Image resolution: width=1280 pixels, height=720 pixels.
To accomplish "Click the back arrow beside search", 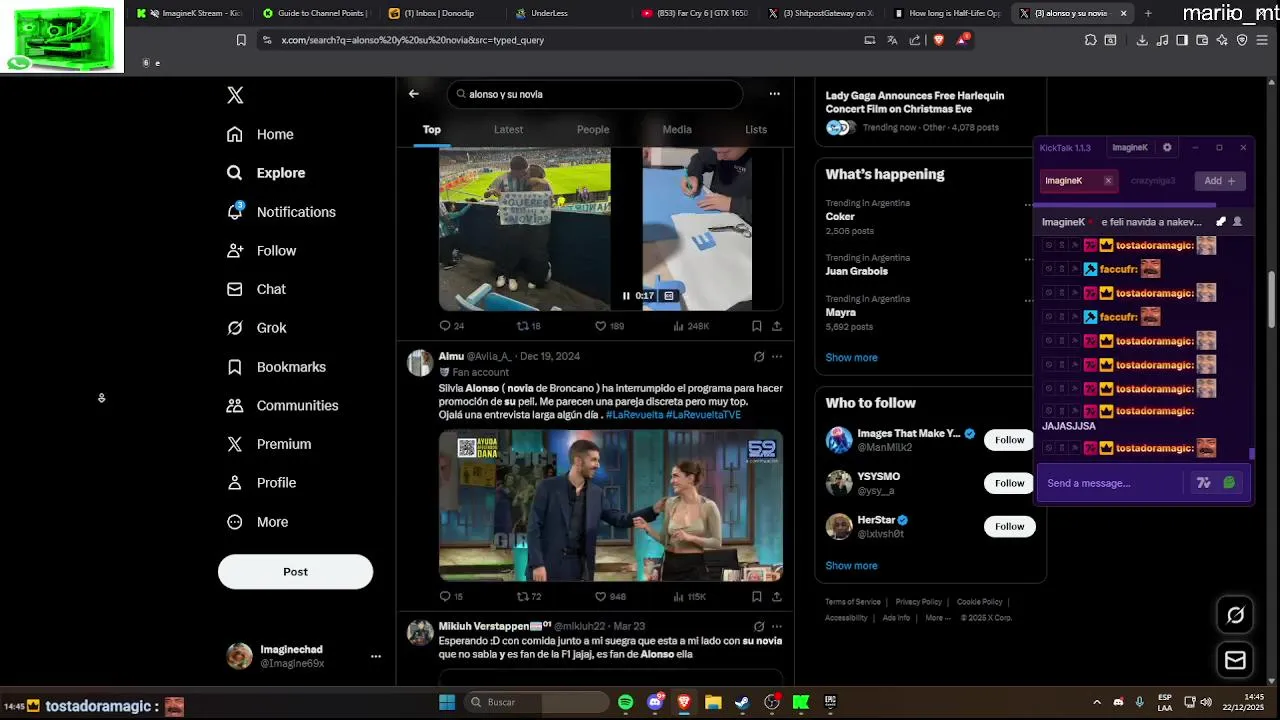I will point(414,94).
